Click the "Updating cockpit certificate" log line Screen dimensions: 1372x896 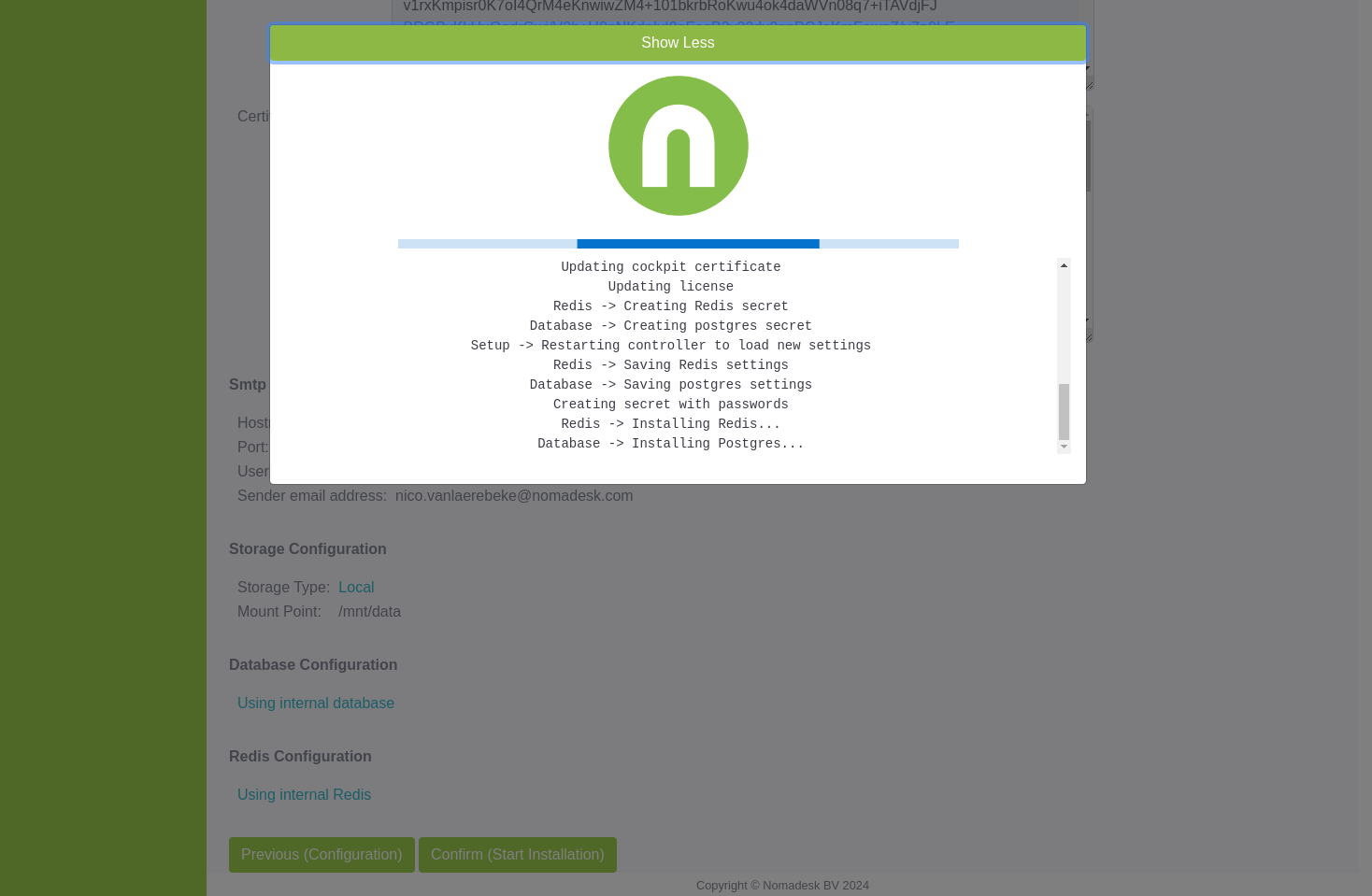[671, 267]
